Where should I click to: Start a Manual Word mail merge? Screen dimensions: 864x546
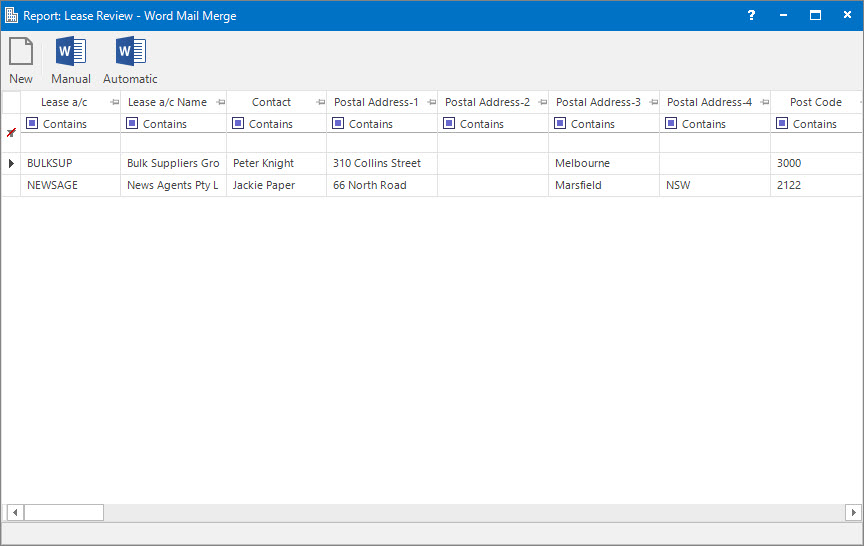pyautogui.click(x=71, y=61)
